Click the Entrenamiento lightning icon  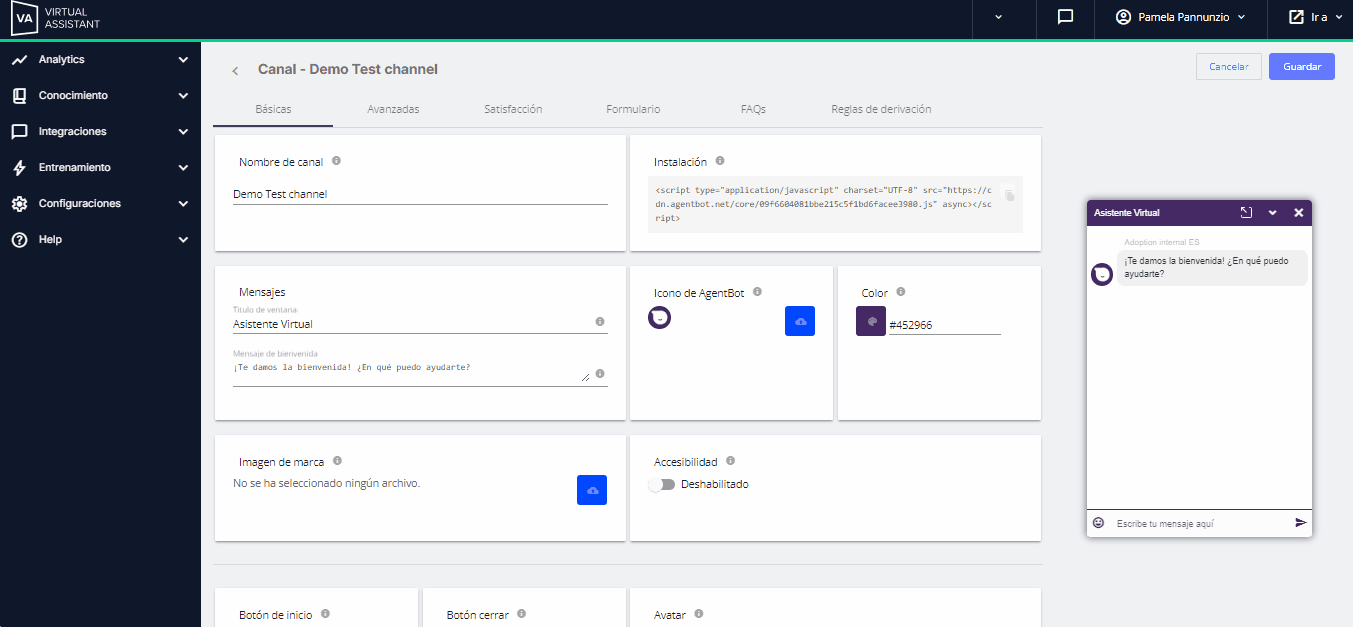tap(19, 168)
